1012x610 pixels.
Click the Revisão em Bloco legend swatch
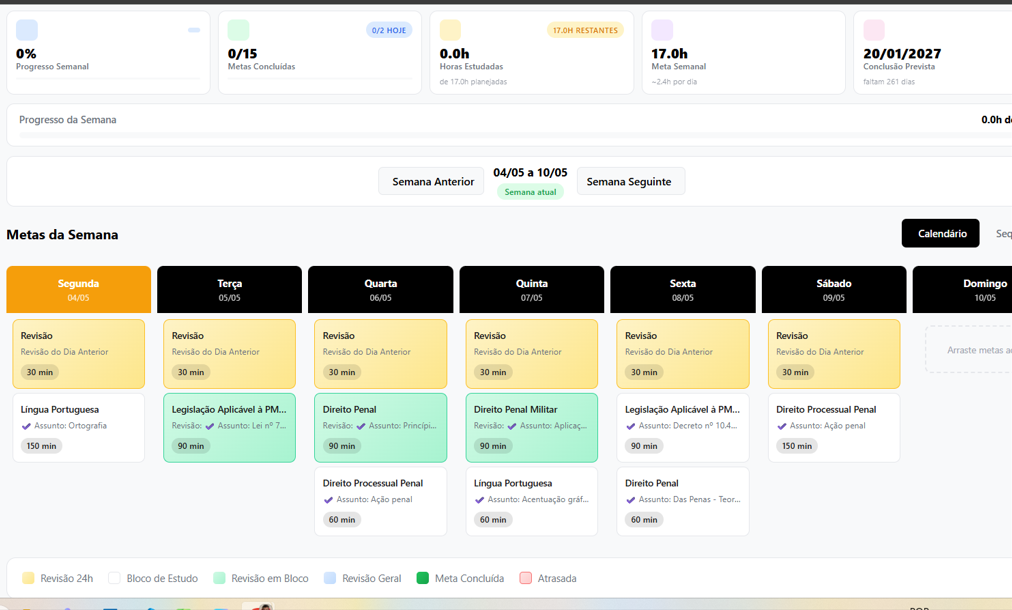[219, 578]
